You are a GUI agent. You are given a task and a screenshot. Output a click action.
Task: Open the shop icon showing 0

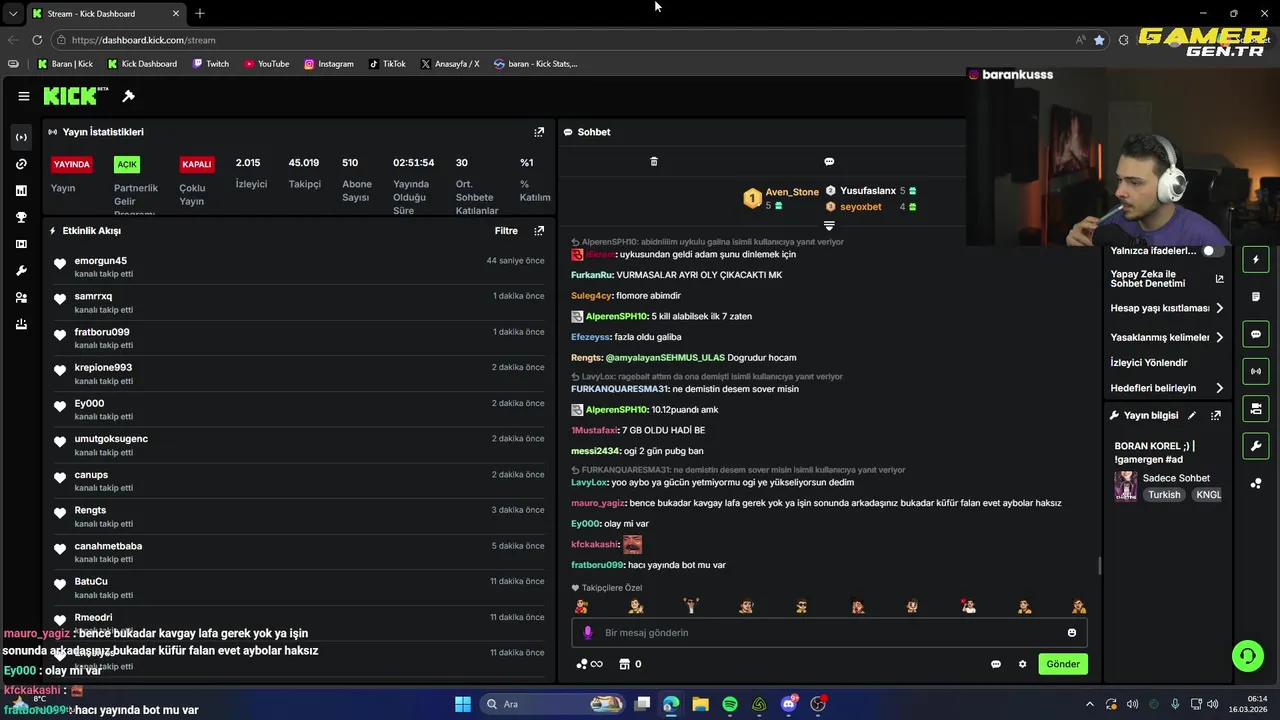point(630,664)
